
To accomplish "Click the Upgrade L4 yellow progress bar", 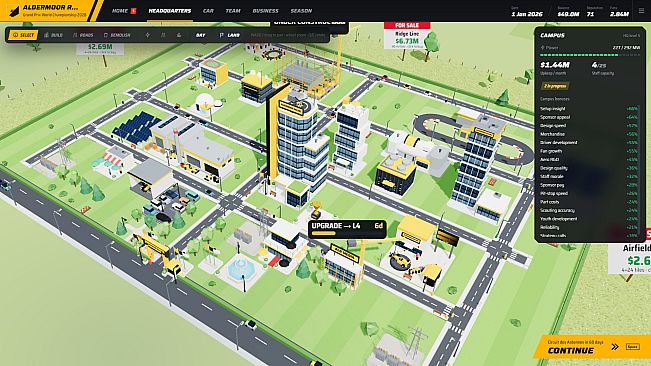I will pyautogui.click(x=323, y=234).
